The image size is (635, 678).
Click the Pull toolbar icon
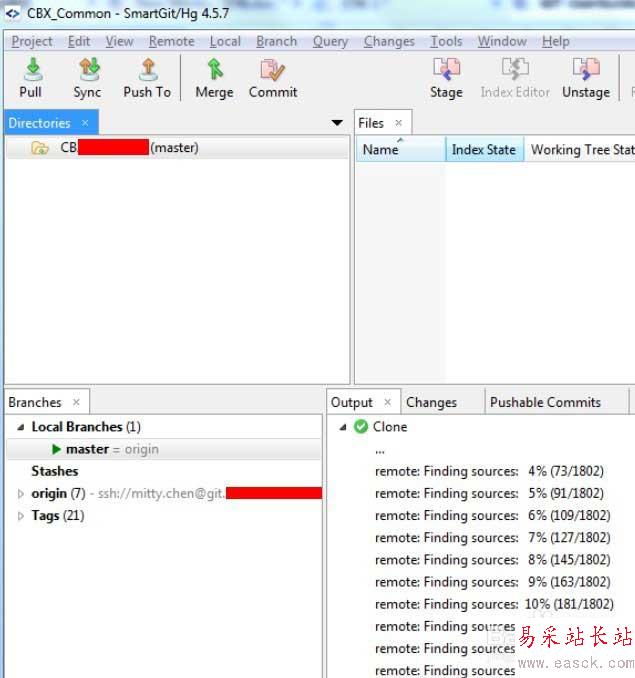(x=32, y=70)
